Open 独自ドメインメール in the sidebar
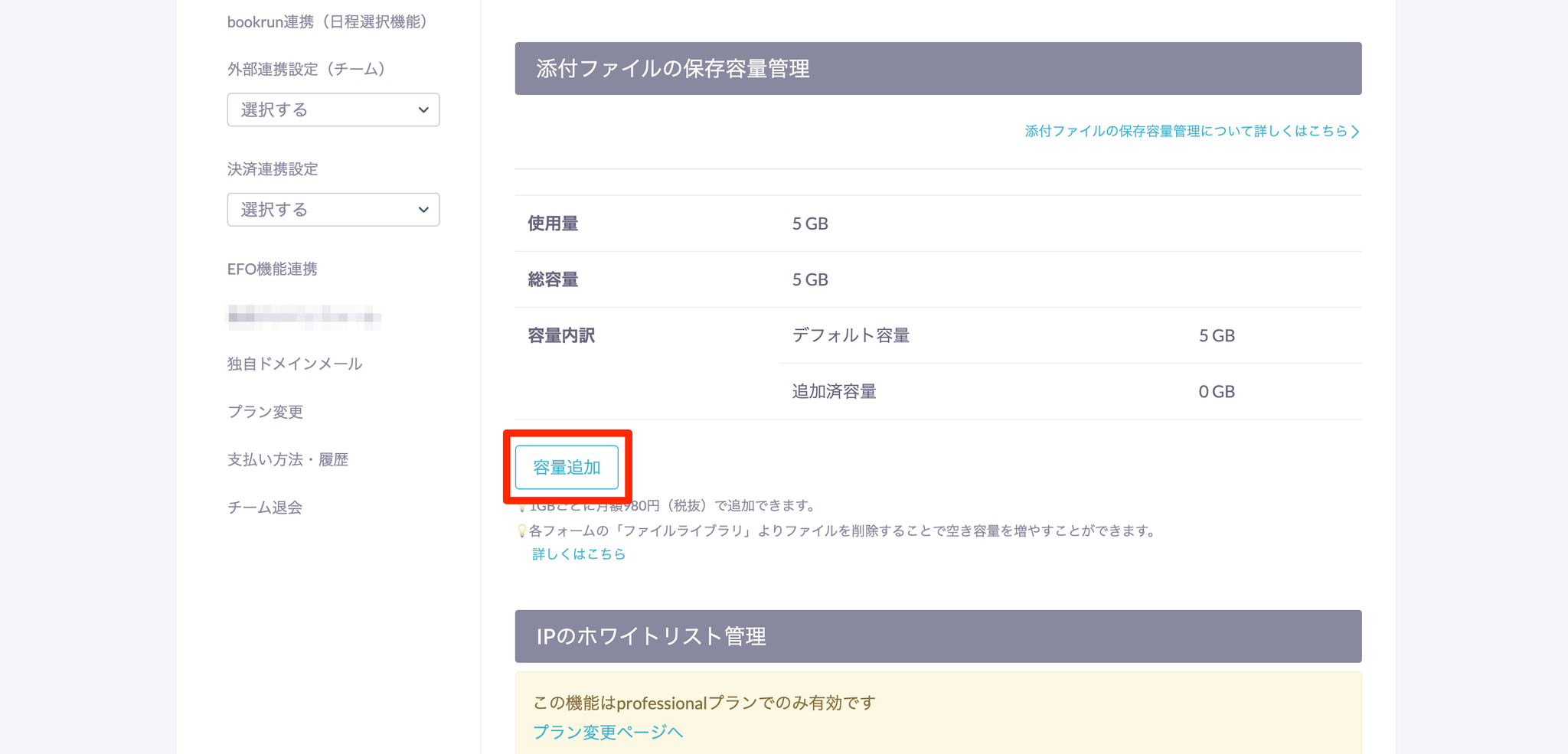1568x754 pixels. pyautogui.click(x=294, y=364)
